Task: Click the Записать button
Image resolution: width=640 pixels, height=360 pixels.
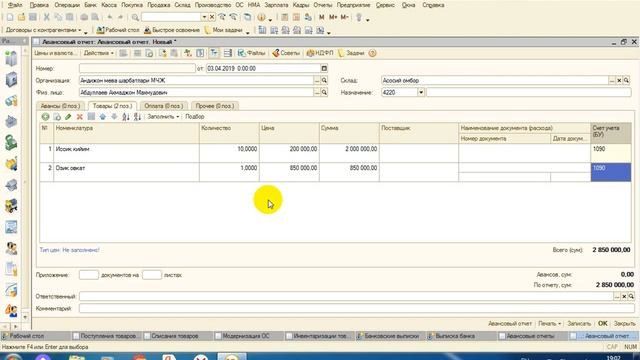Action: click(x=579, y=324)
